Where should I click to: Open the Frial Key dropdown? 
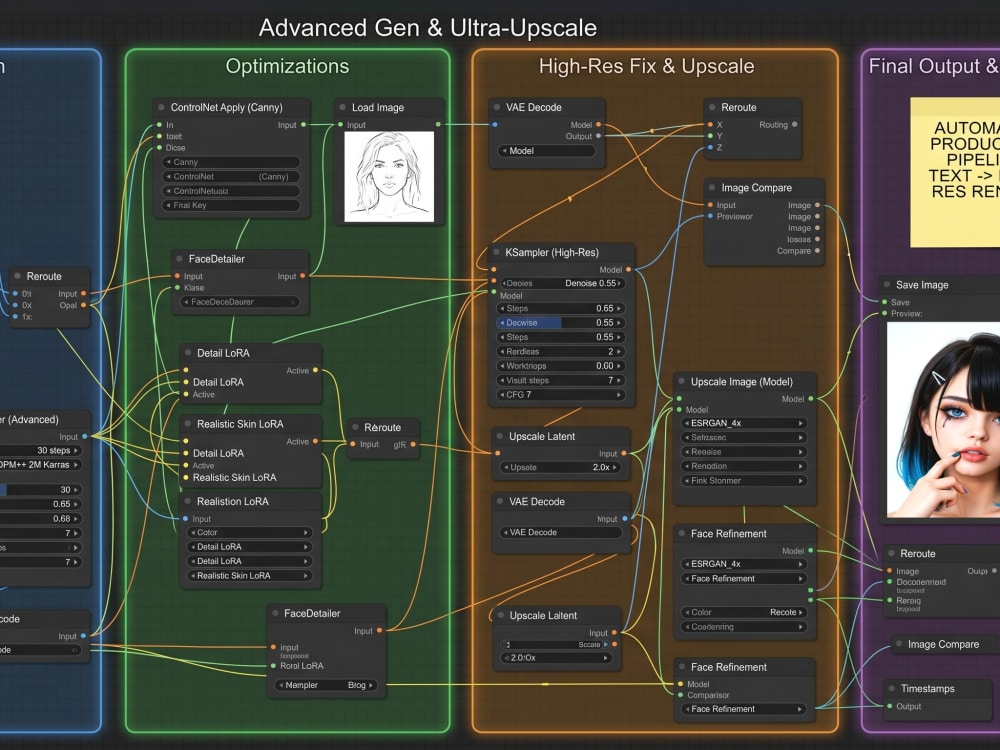coord(231,205)
